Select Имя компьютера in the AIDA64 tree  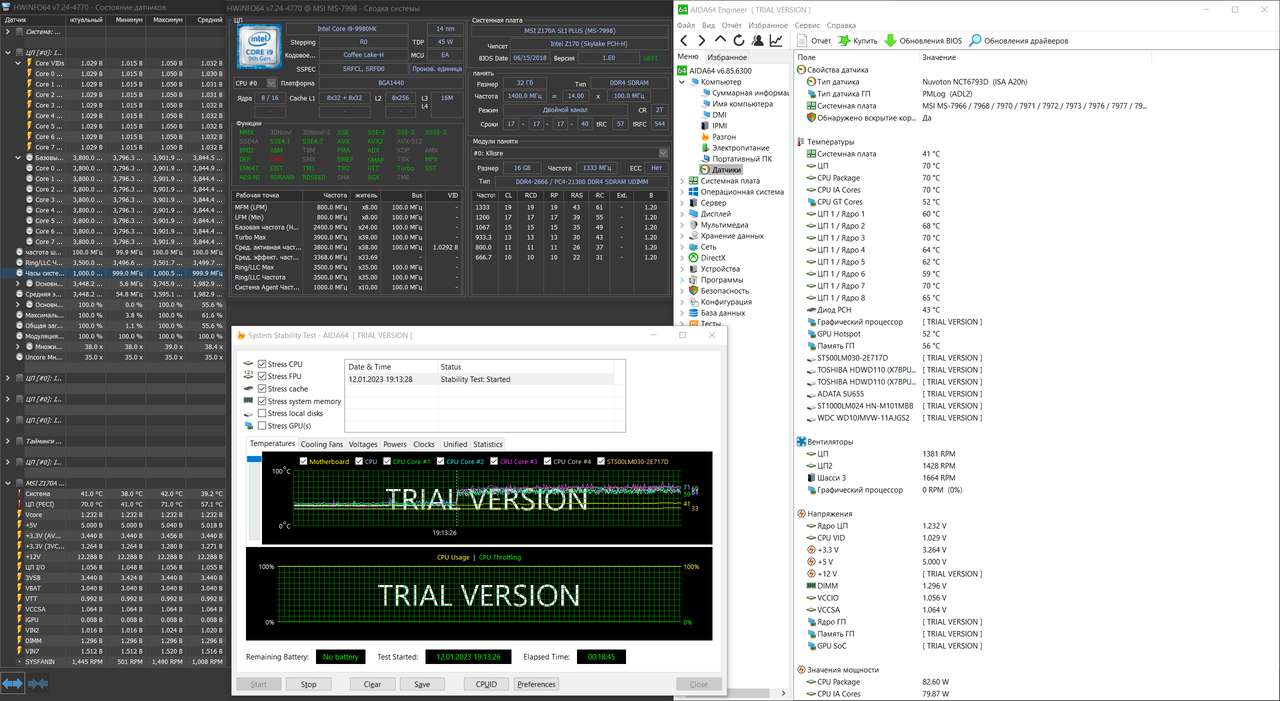735,104
